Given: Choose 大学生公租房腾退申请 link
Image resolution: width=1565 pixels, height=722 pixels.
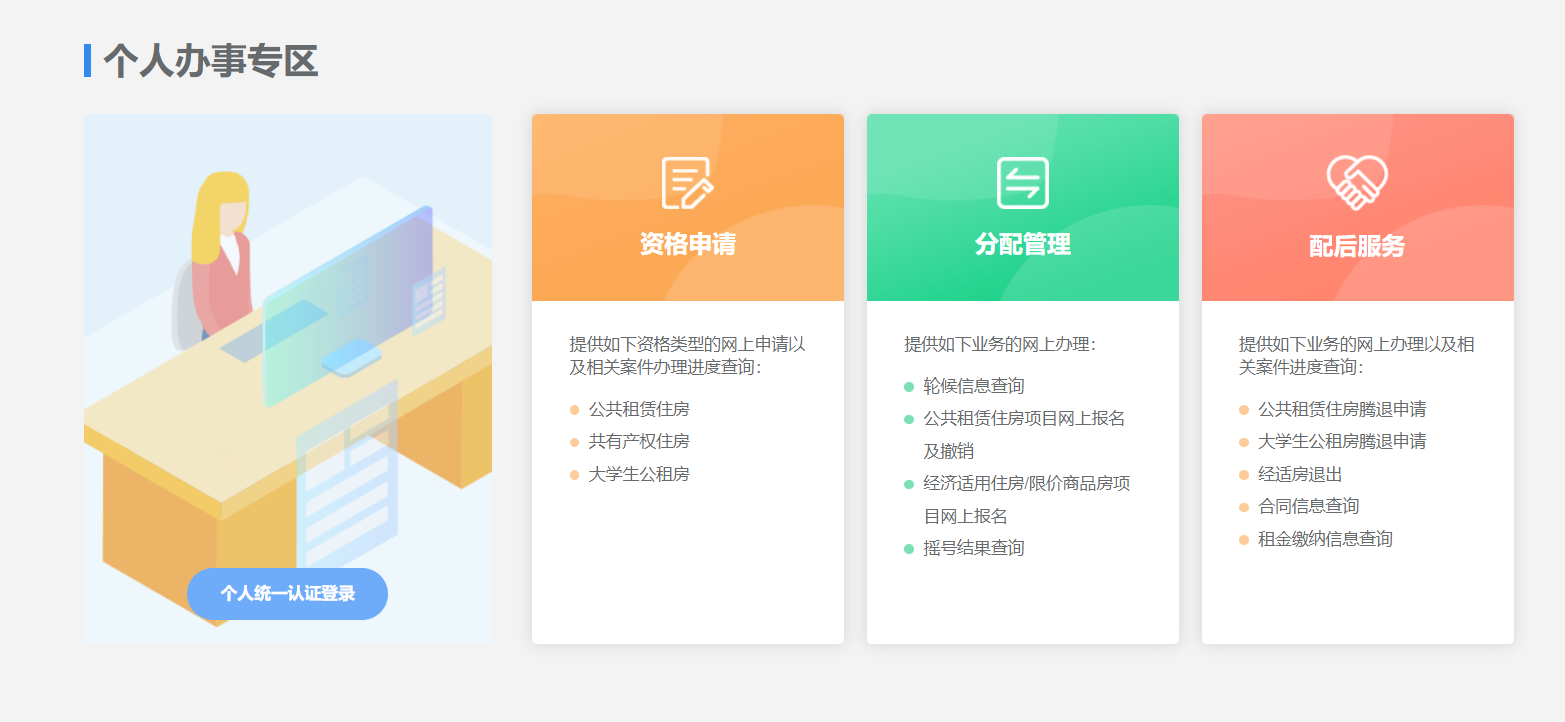Looking at the screenshot, I should click(1342, 441).
